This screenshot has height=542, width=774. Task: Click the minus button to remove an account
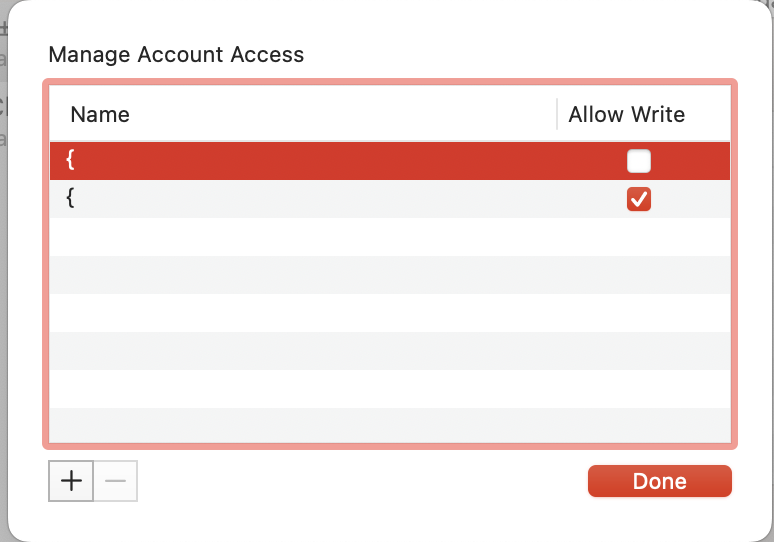[116, 481]
